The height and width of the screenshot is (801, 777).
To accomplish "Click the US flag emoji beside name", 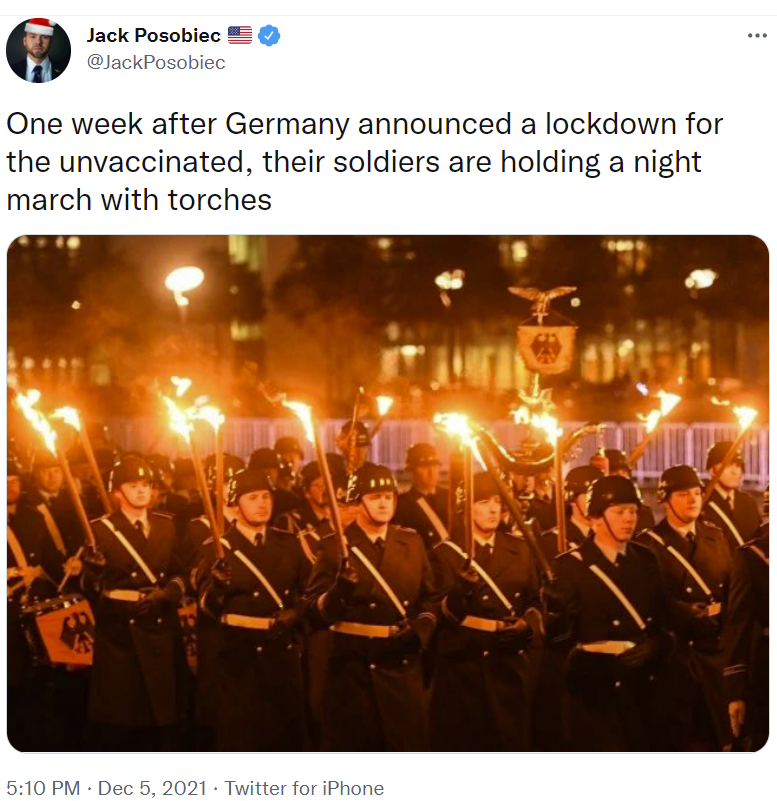I will (240, 35).
